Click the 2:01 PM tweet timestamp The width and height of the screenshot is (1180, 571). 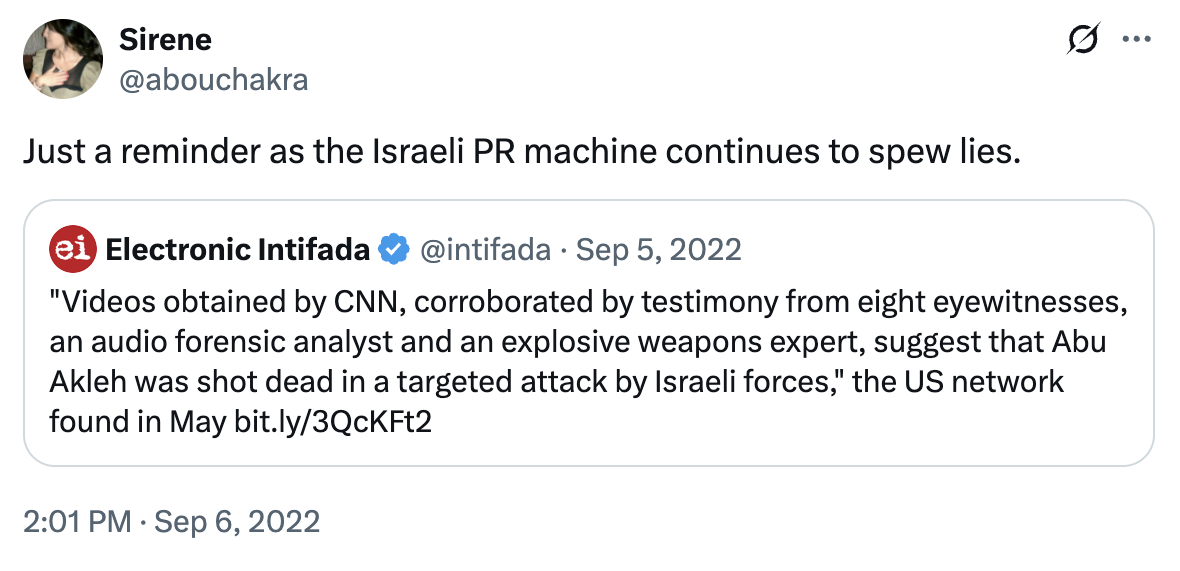73,522
